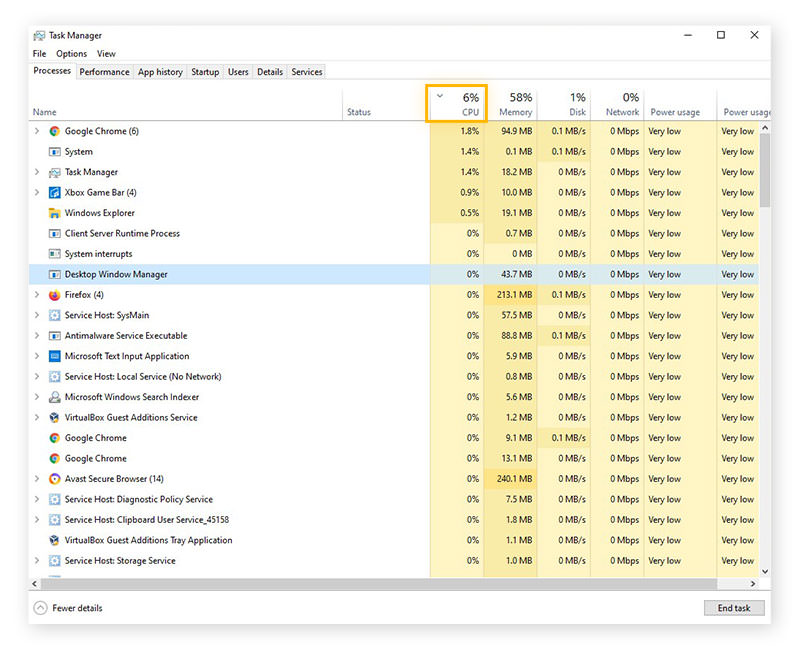Click the Xbox Game Bar icon
The height and width of the screenshot is (654, 800).
[x=55, y=193]
